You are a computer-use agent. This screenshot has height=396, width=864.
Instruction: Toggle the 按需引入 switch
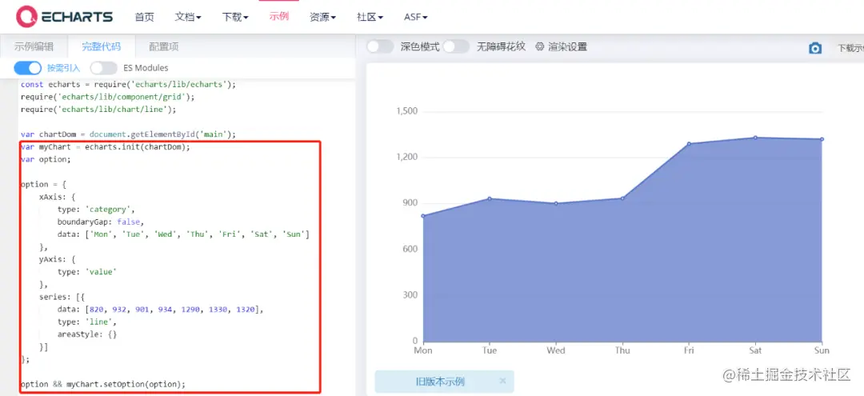click(x=28, y=68)
